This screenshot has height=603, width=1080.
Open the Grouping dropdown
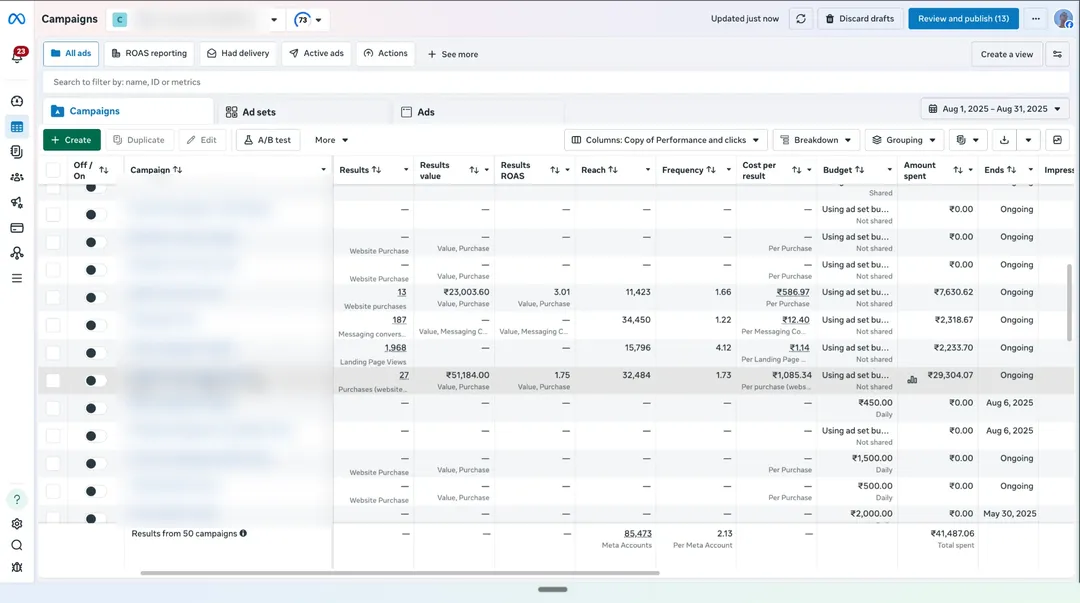point(904,140)
